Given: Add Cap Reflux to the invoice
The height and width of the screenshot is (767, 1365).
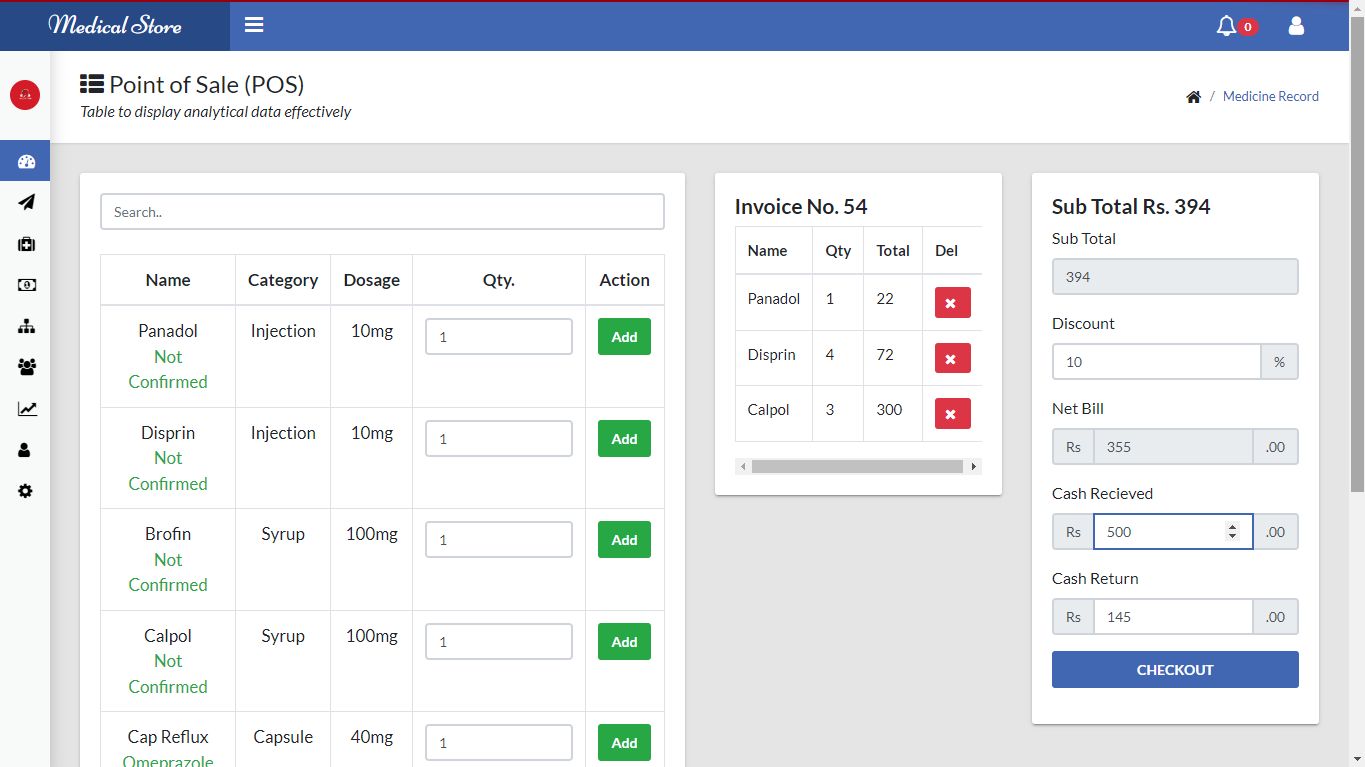Looking at the screenshot, I should click(x=624, y=743).
